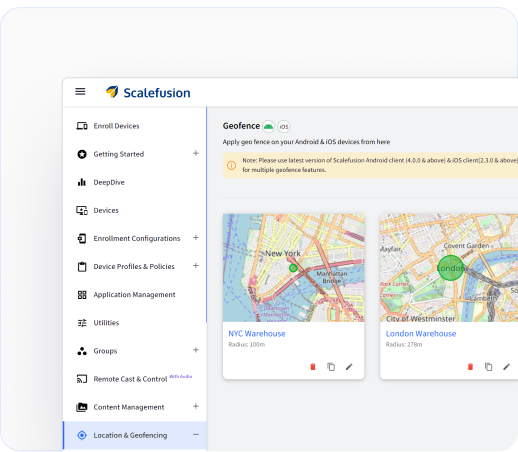
Task: Collapse the Location & Geofencing section
Action: (196, 435)
